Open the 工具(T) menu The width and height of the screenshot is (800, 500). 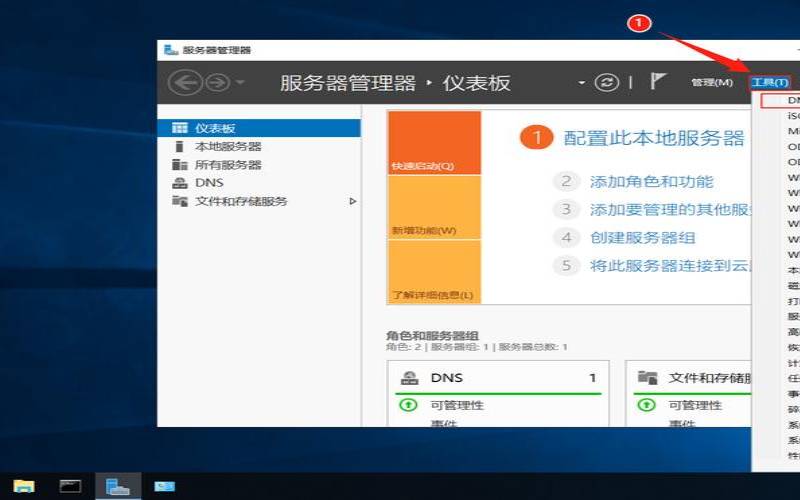click(770, 82)
